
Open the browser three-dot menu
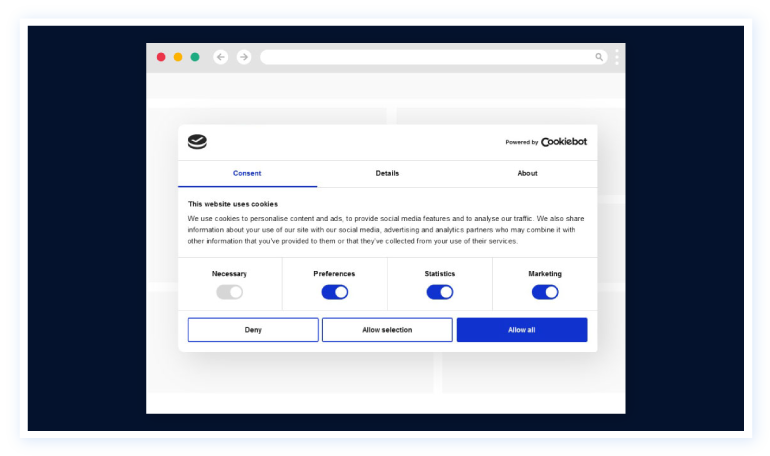pyautogui.click(x=617, y=57)
